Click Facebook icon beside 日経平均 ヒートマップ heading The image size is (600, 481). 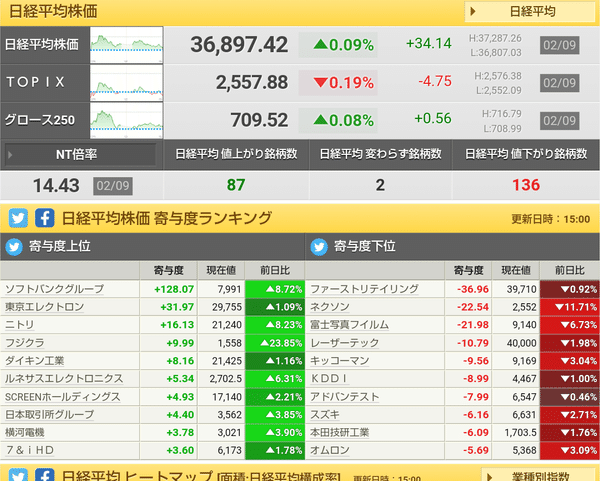(x=44, y=474)
